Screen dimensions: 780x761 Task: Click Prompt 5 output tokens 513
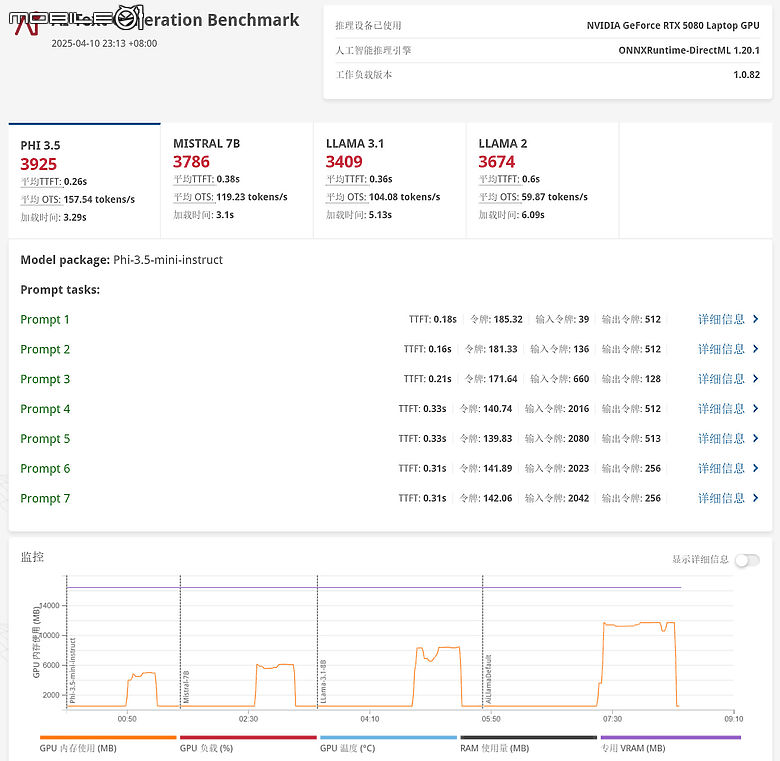(653, 439)
